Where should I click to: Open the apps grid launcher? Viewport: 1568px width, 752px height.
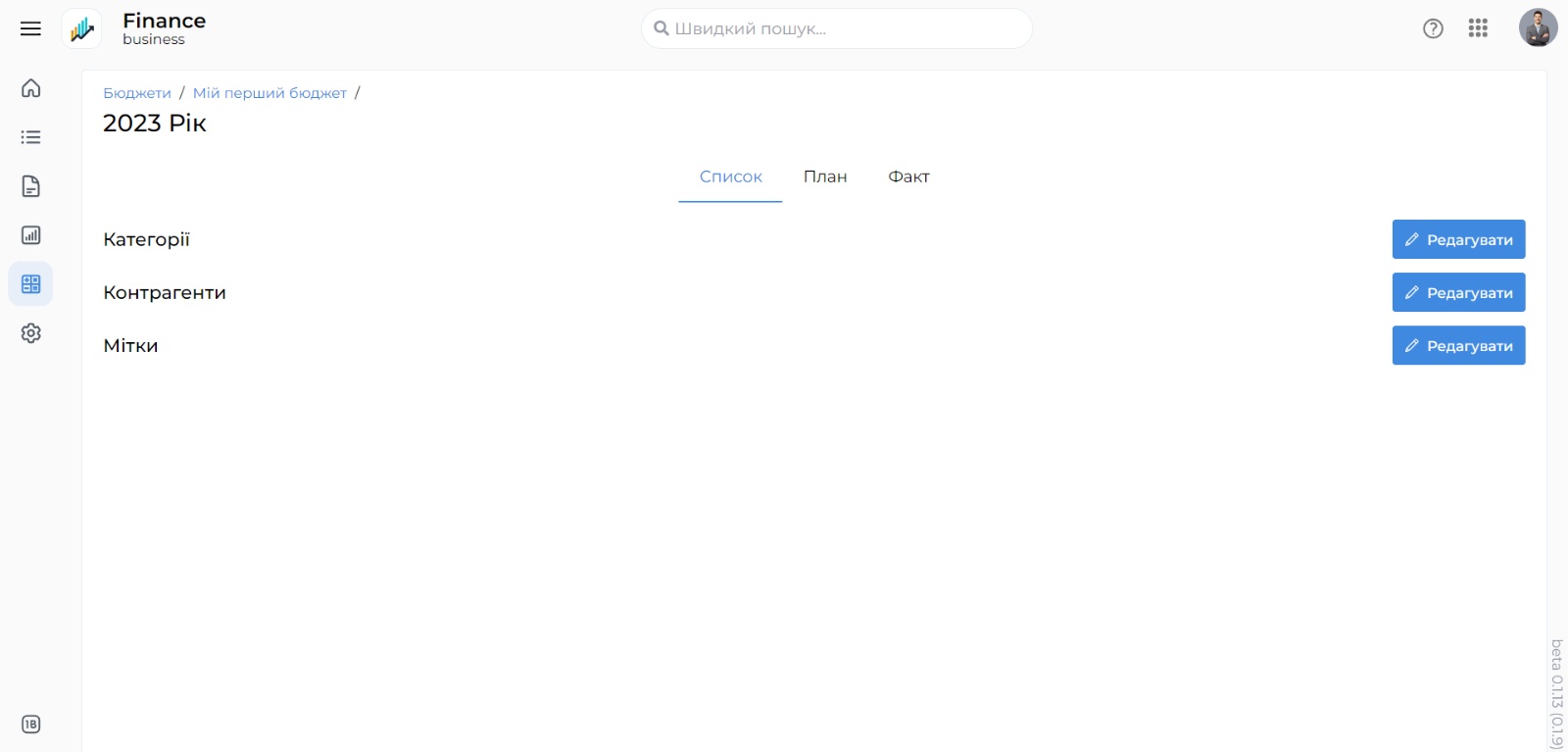[x=1478, y=28]
